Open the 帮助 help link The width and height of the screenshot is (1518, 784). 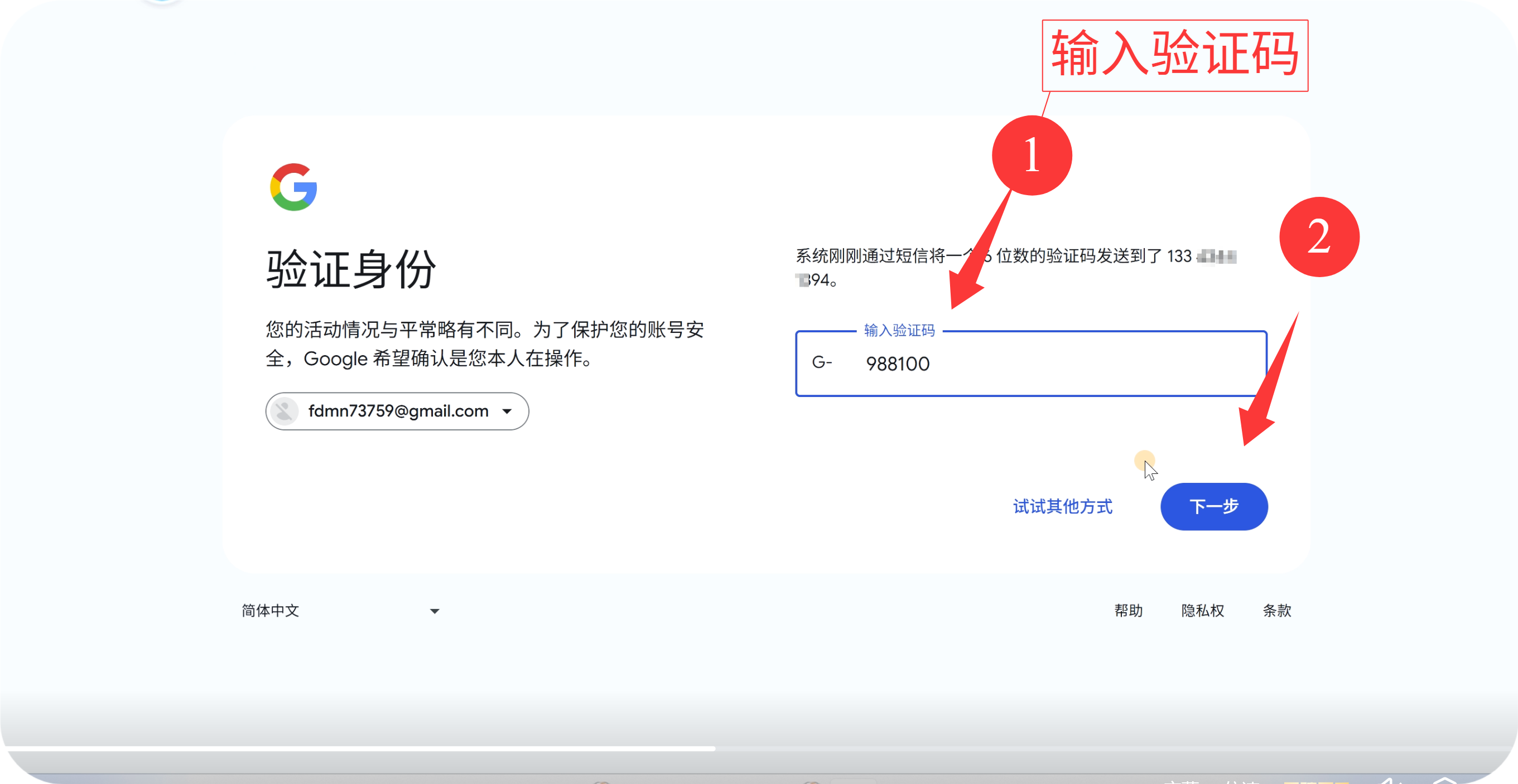1128,611
